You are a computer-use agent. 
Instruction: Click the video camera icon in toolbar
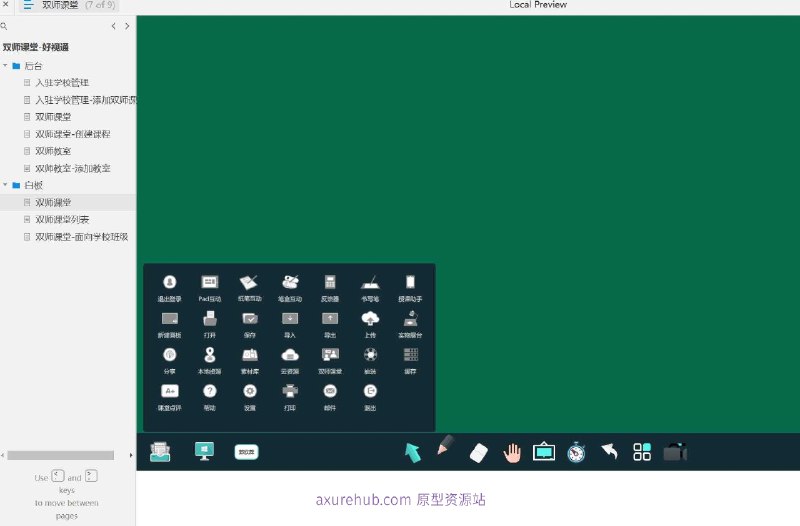675,452
